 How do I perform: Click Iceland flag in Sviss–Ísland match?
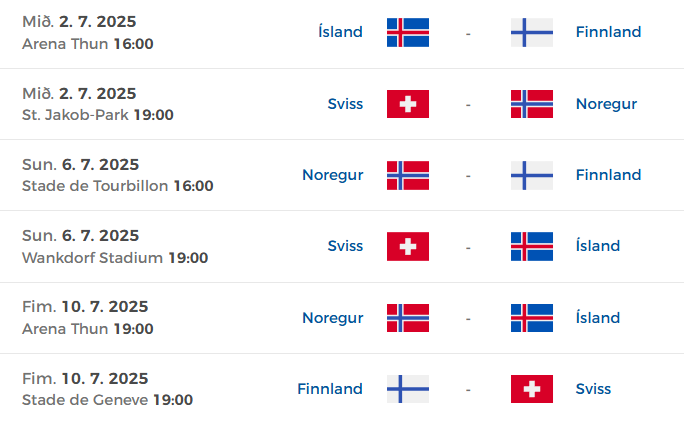point(532,246)
